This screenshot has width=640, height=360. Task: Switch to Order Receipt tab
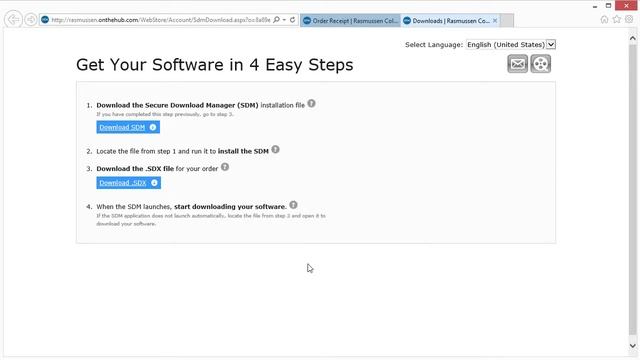(x=351, y=20)
